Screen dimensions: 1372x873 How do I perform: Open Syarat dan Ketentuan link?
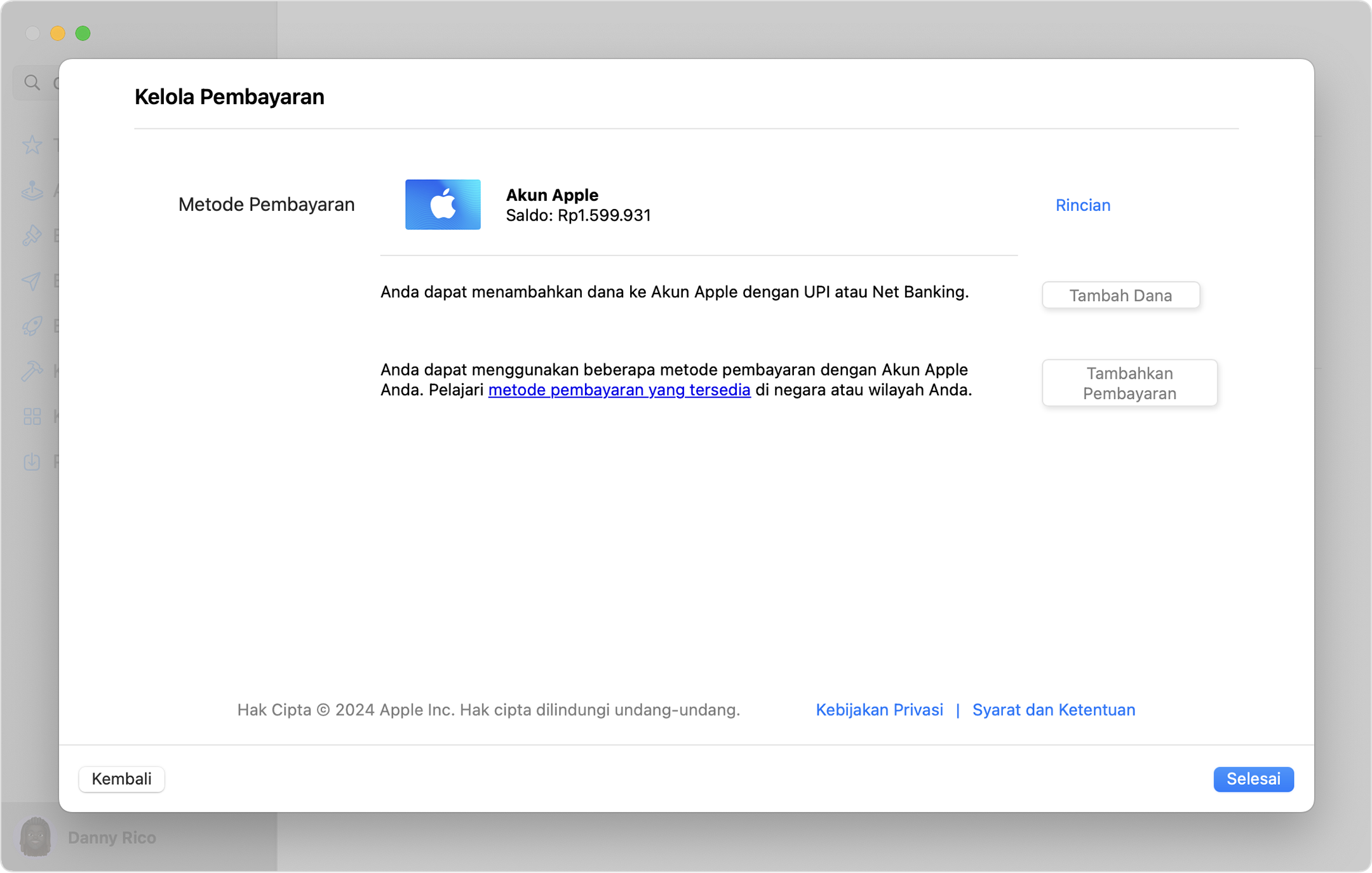(1054, 710)
